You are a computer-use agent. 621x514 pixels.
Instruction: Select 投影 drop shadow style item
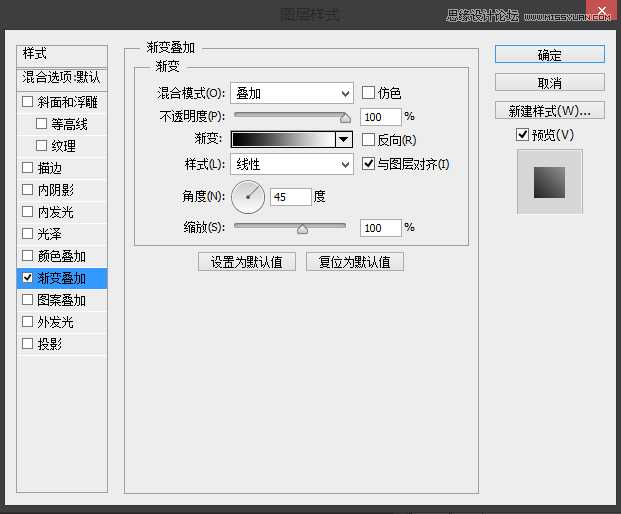[50, 344]
